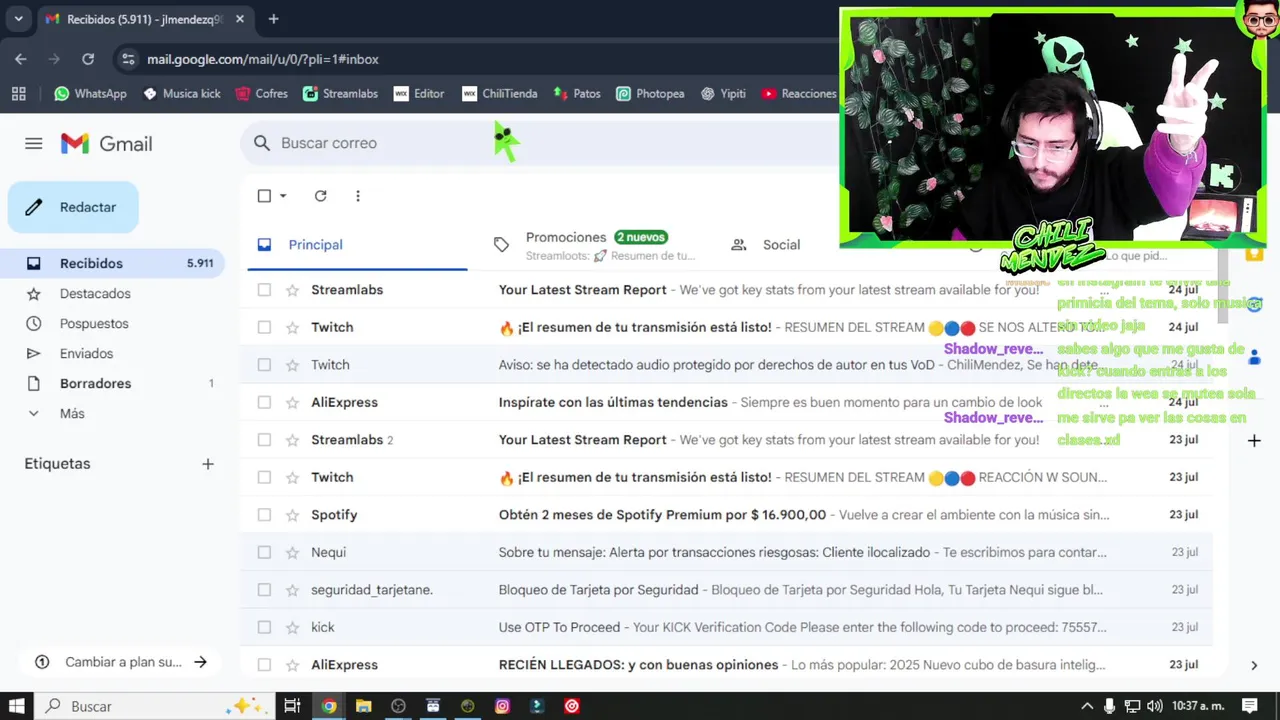Show hidden system tray icons
The height and width of the screenshot is (720, 1280).
click(x=1087, y=706)
